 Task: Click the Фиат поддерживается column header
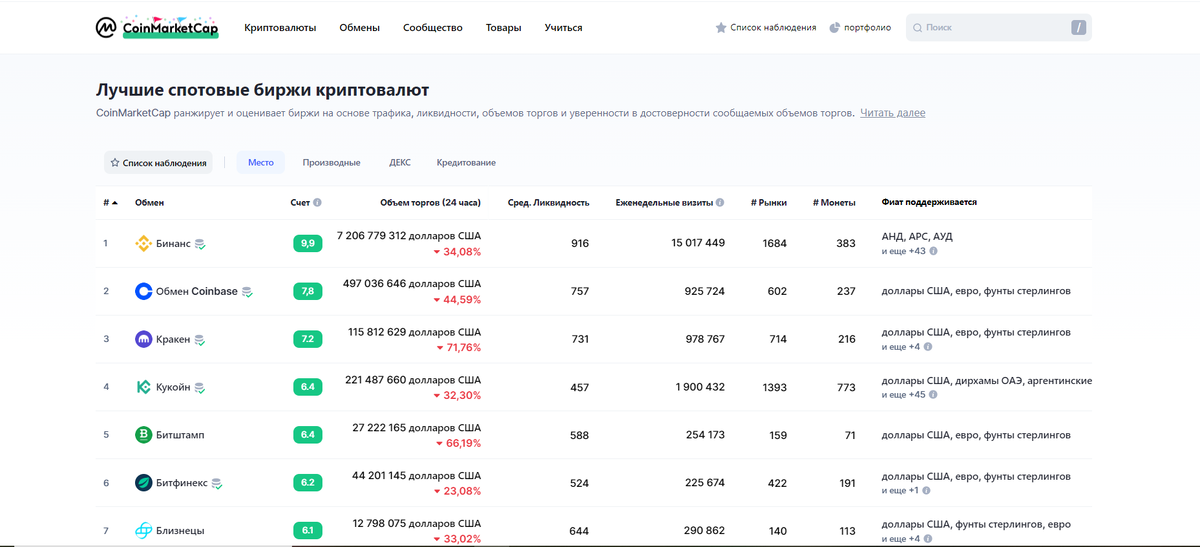coord(929,202)
